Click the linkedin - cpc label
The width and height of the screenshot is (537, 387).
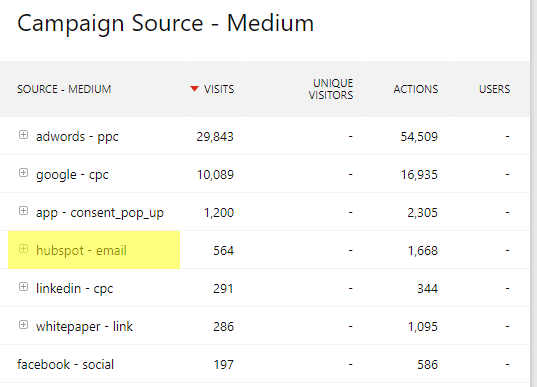(x=74, y=289)
